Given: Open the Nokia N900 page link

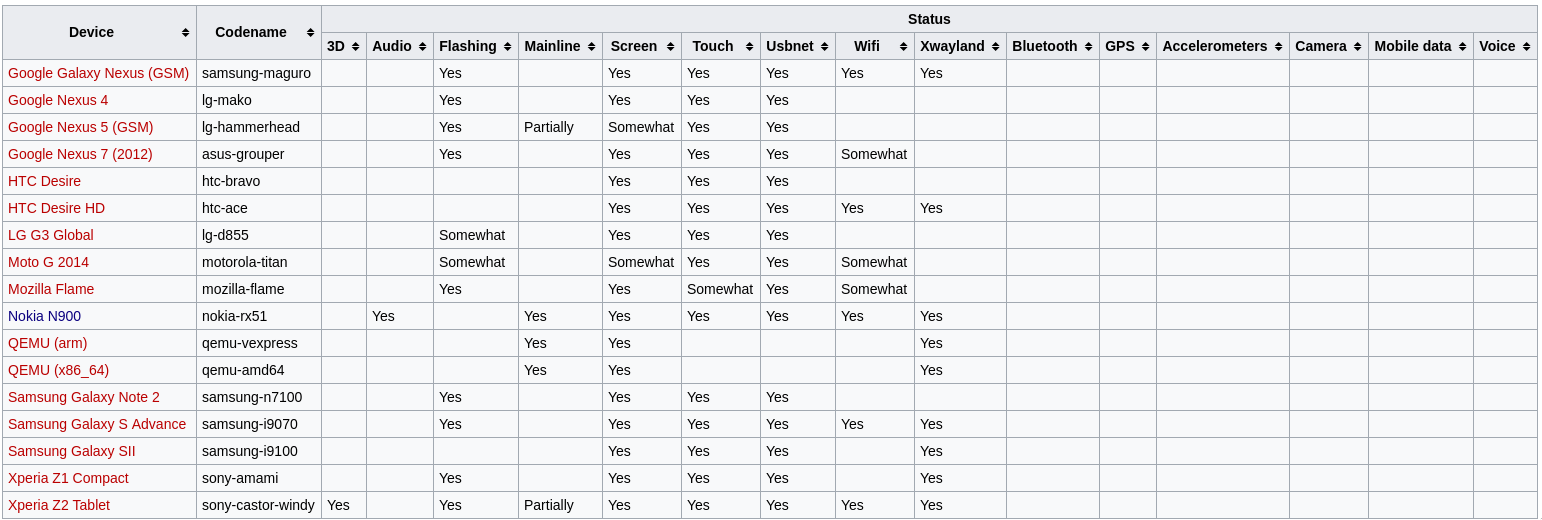Looking at the screenshot, I should click(44, 316).
